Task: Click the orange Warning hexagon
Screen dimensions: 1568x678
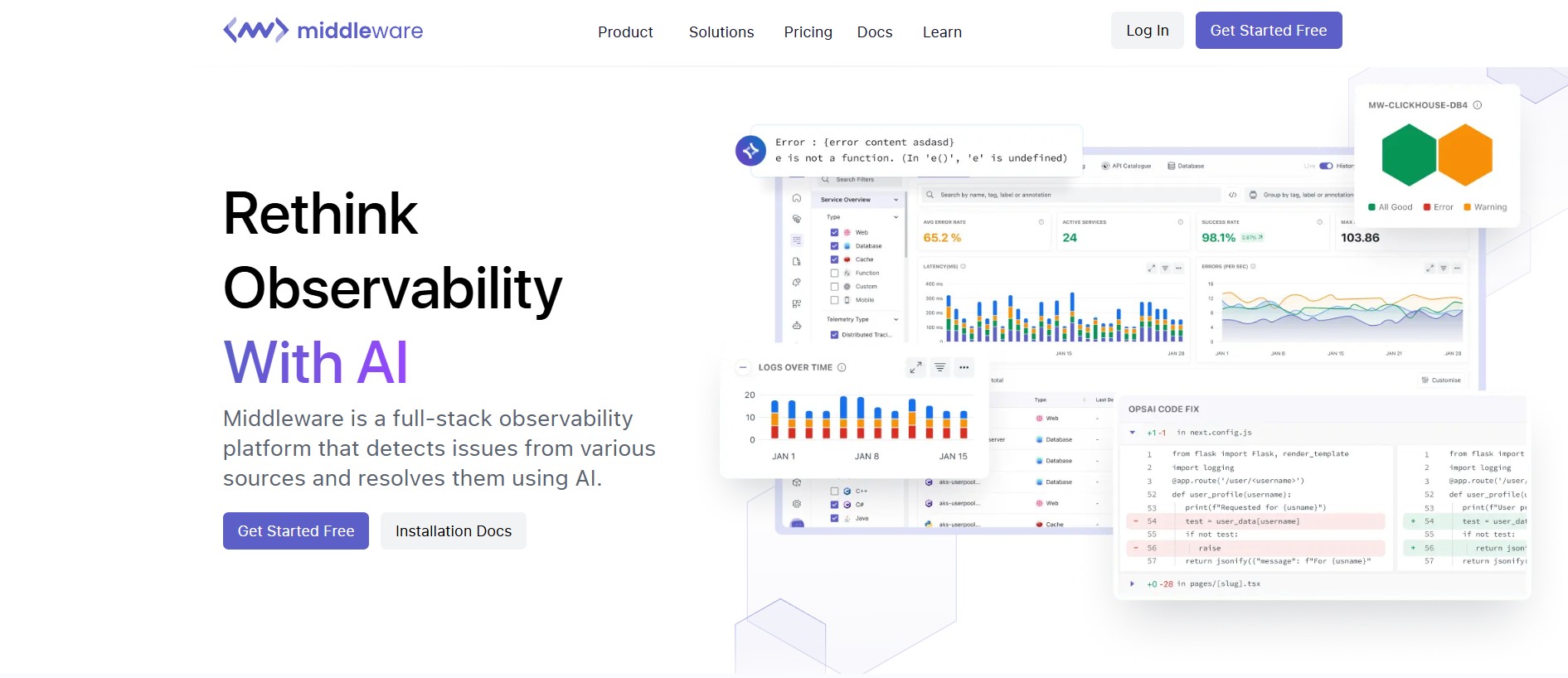Action: click(x=1465, y=155)
